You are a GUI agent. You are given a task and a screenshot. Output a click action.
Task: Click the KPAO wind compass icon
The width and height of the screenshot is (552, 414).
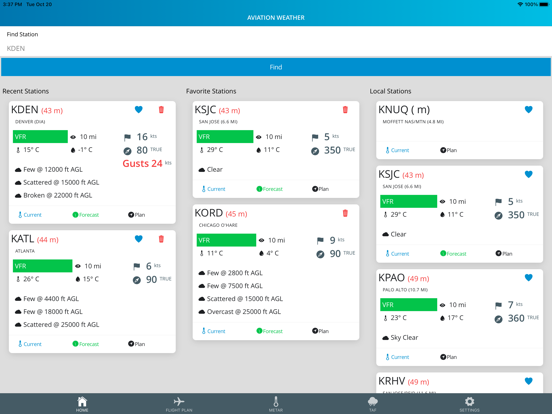(498, 319)
